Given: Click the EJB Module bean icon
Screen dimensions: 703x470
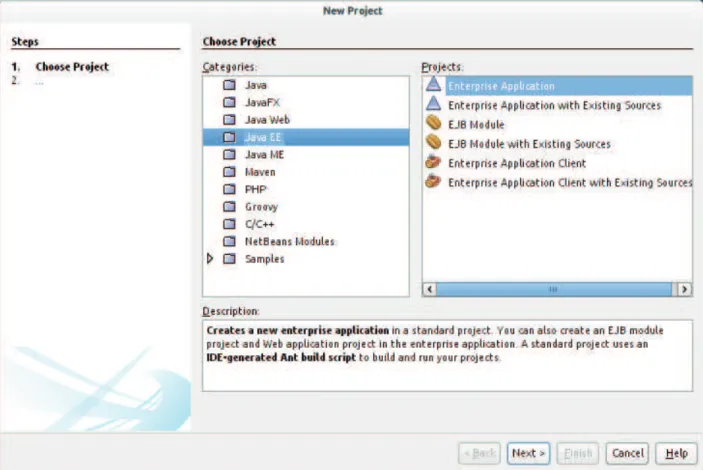Looking at the screenshot, I should [x=434, y=123].
